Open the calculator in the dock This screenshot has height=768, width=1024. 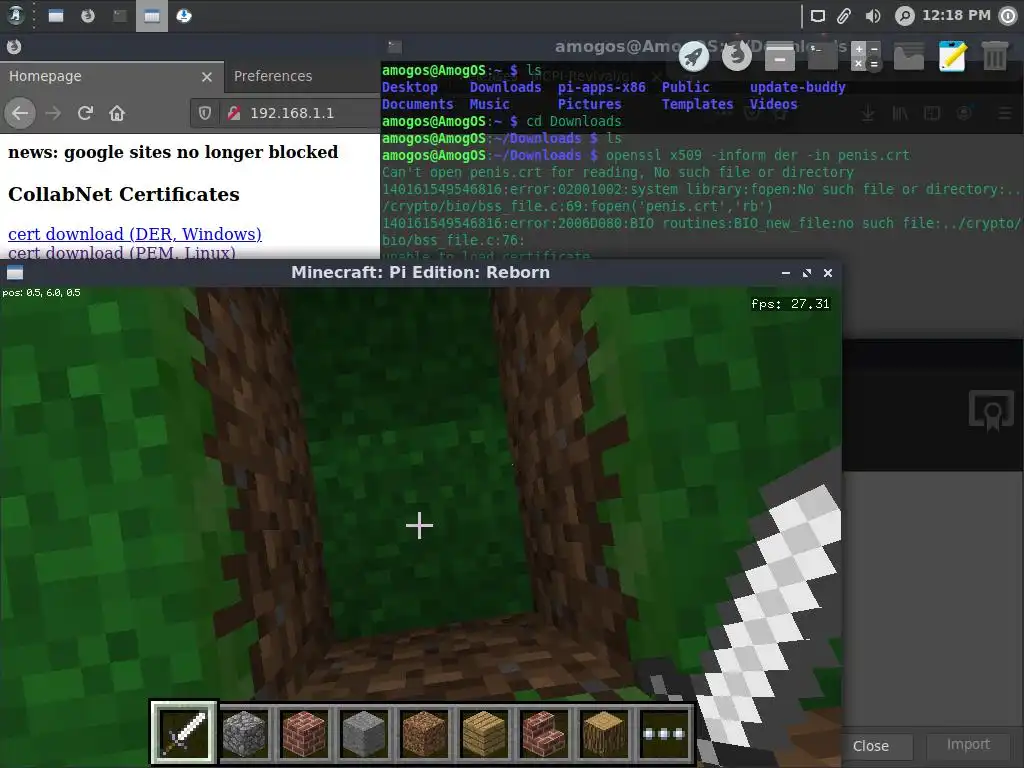[866, 56]
